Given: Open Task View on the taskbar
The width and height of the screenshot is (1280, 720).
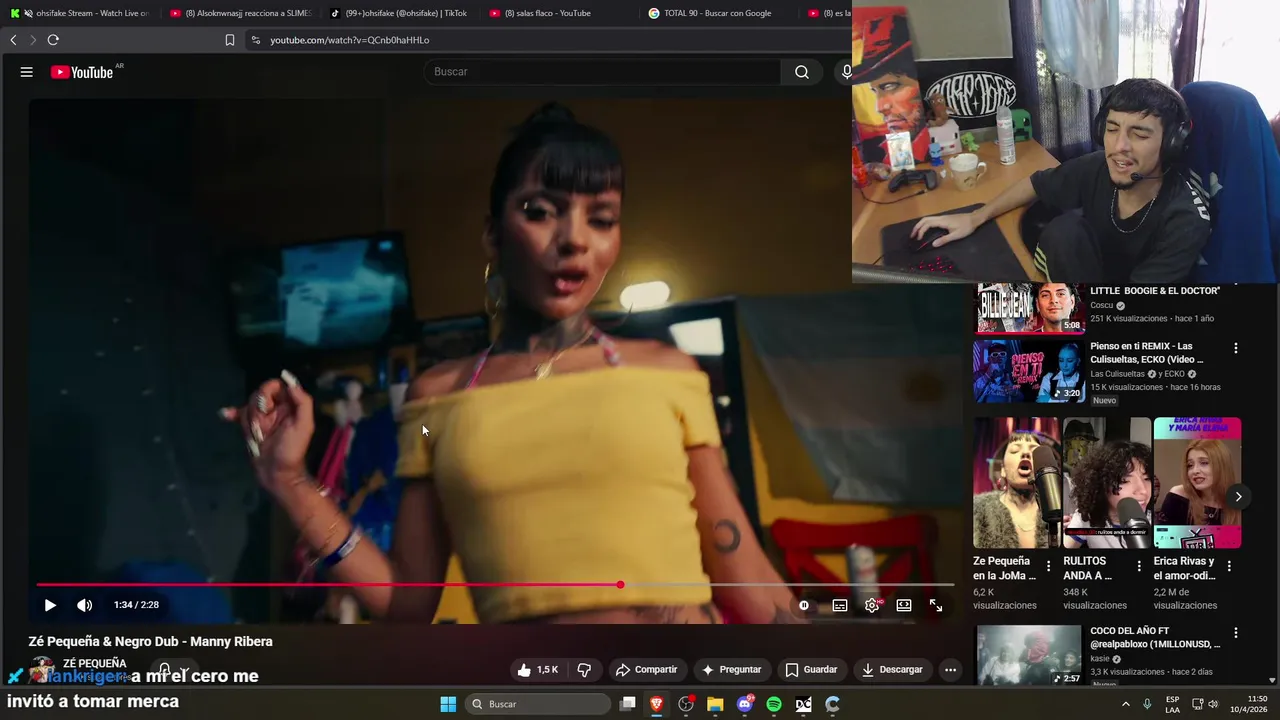Looking at the screenshot, I should [x=627, y=704].
